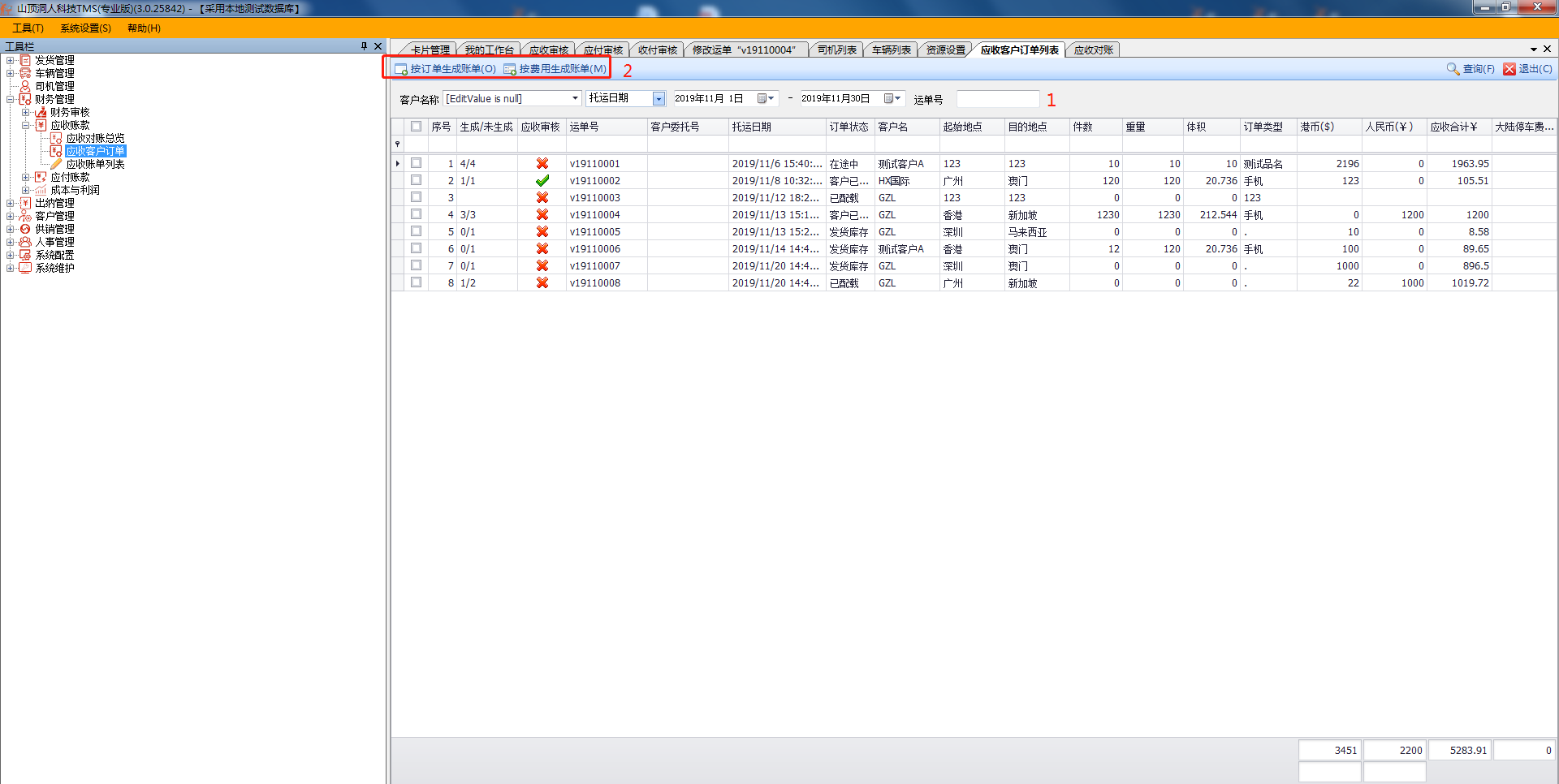Click the 查询(F) magnifier icon
This screenshot has width=1559, height=784.
[x=1453, y=69]
